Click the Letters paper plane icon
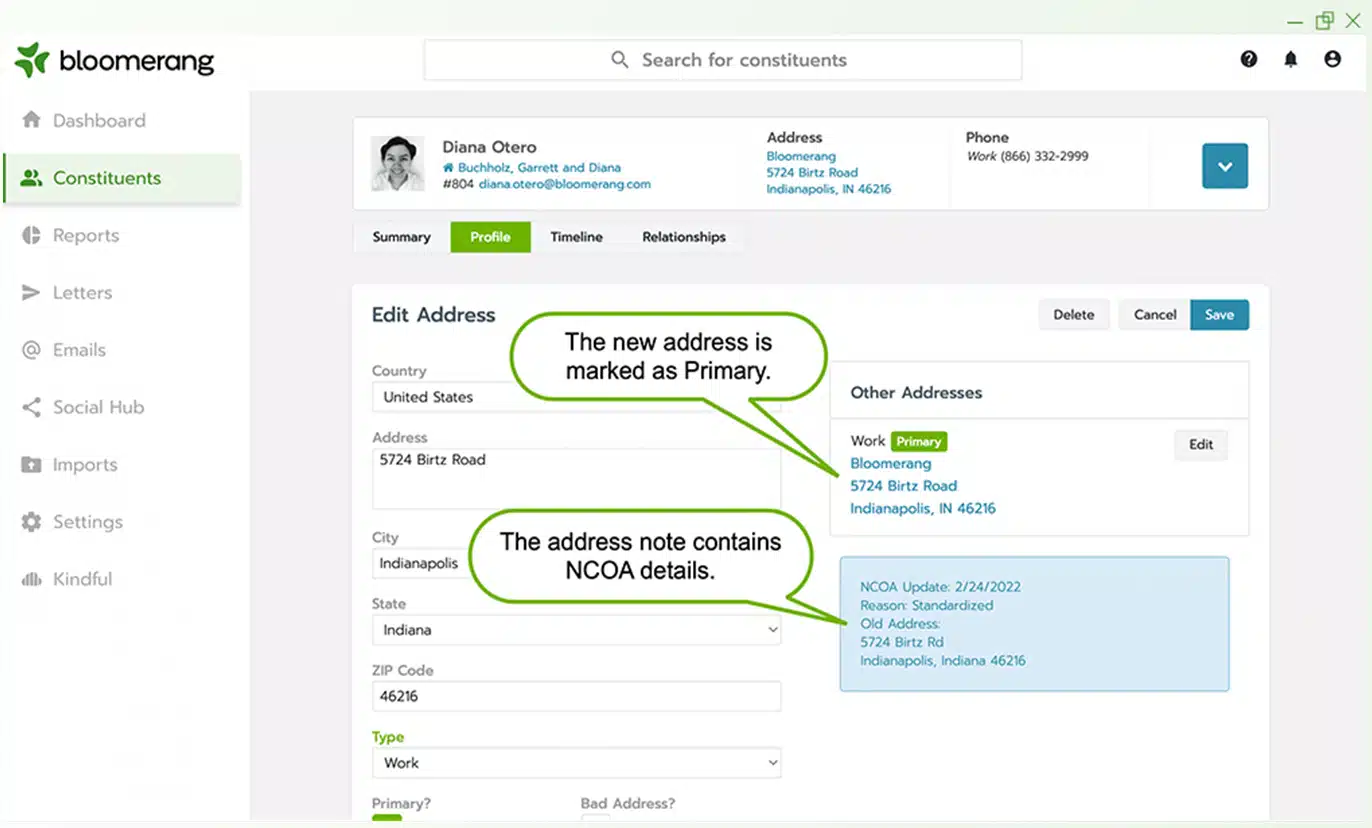This screenshot has height=828, width=1372. (32, 293)
